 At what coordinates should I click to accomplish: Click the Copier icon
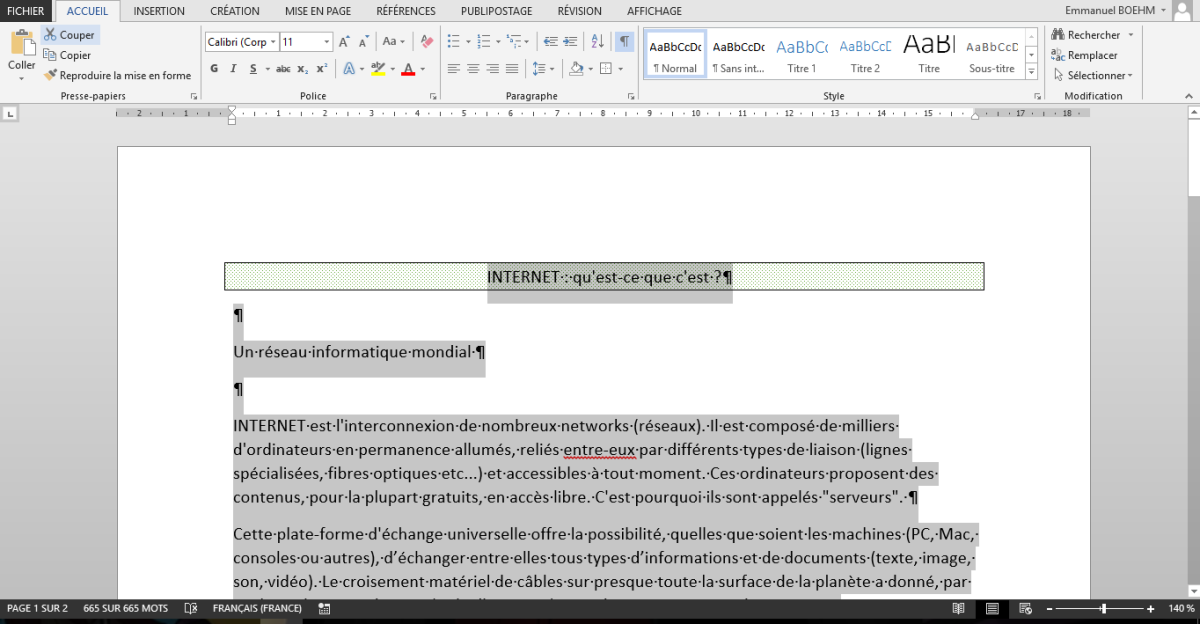pos(51,55)
